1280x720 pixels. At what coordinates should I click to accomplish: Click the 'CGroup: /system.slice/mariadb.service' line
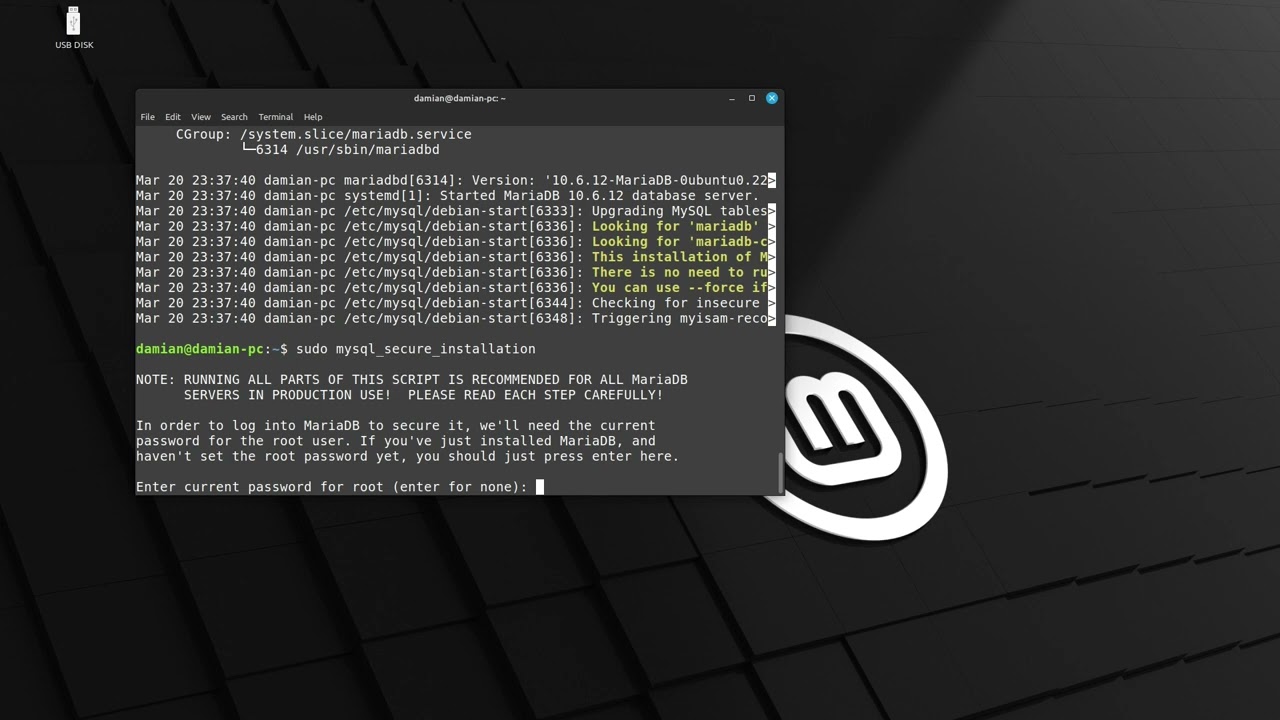(x=324, y=134)
